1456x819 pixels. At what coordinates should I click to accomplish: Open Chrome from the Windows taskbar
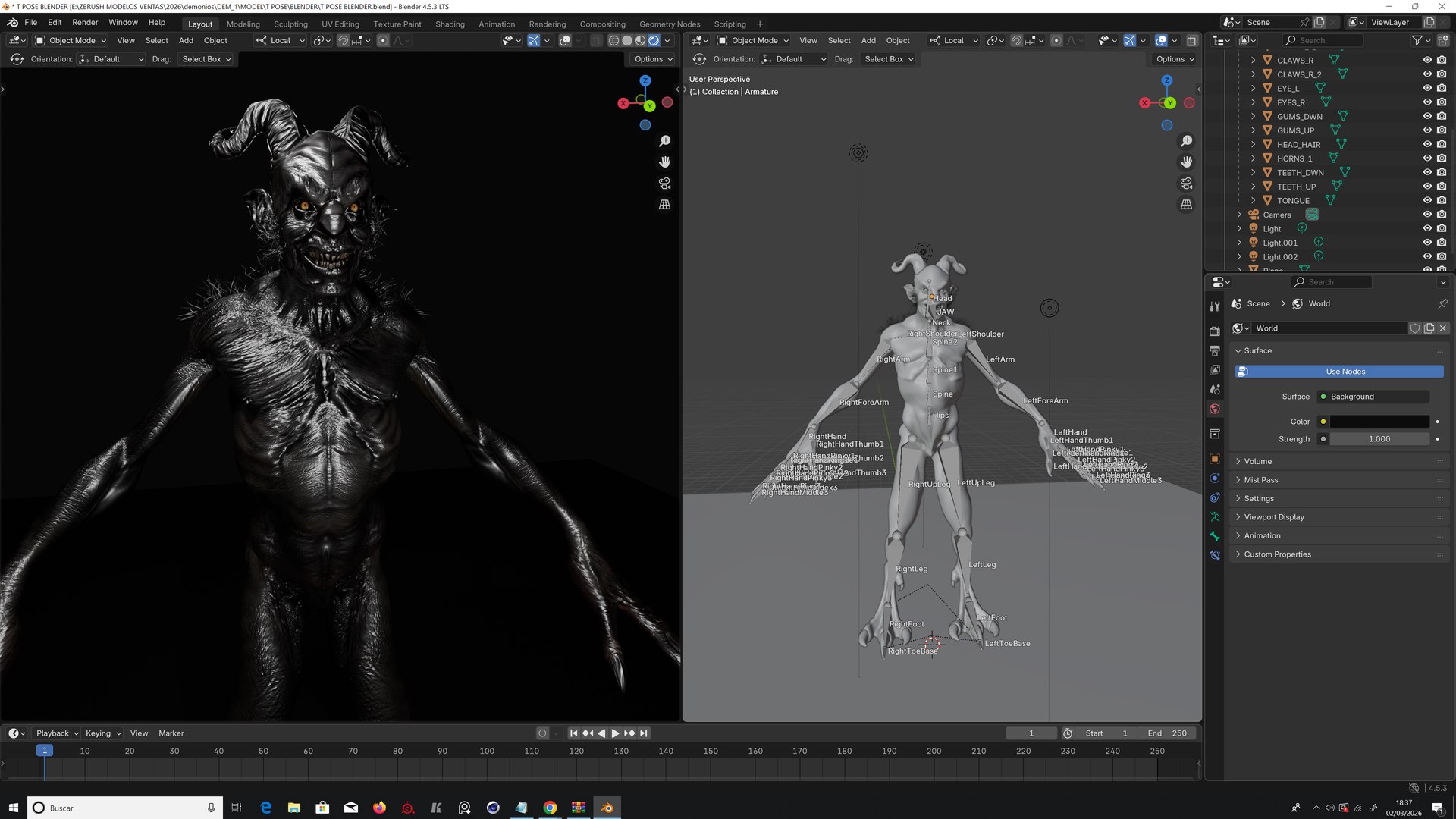[550, 808]
